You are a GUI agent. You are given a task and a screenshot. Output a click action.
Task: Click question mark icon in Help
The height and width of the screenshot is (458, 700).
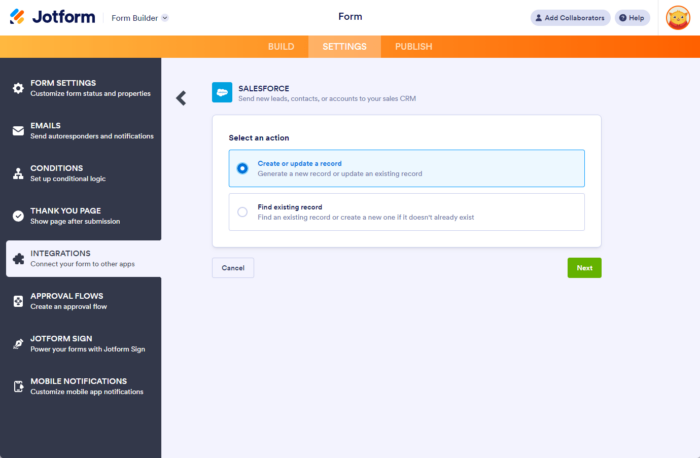(622, 18)
